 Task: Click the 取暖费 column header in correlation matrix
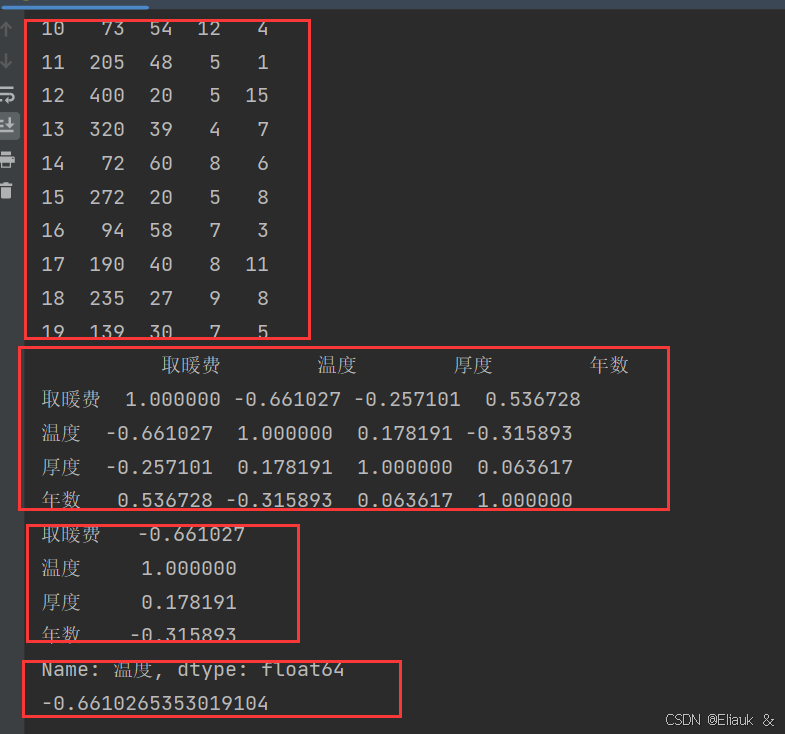(191, 365)
